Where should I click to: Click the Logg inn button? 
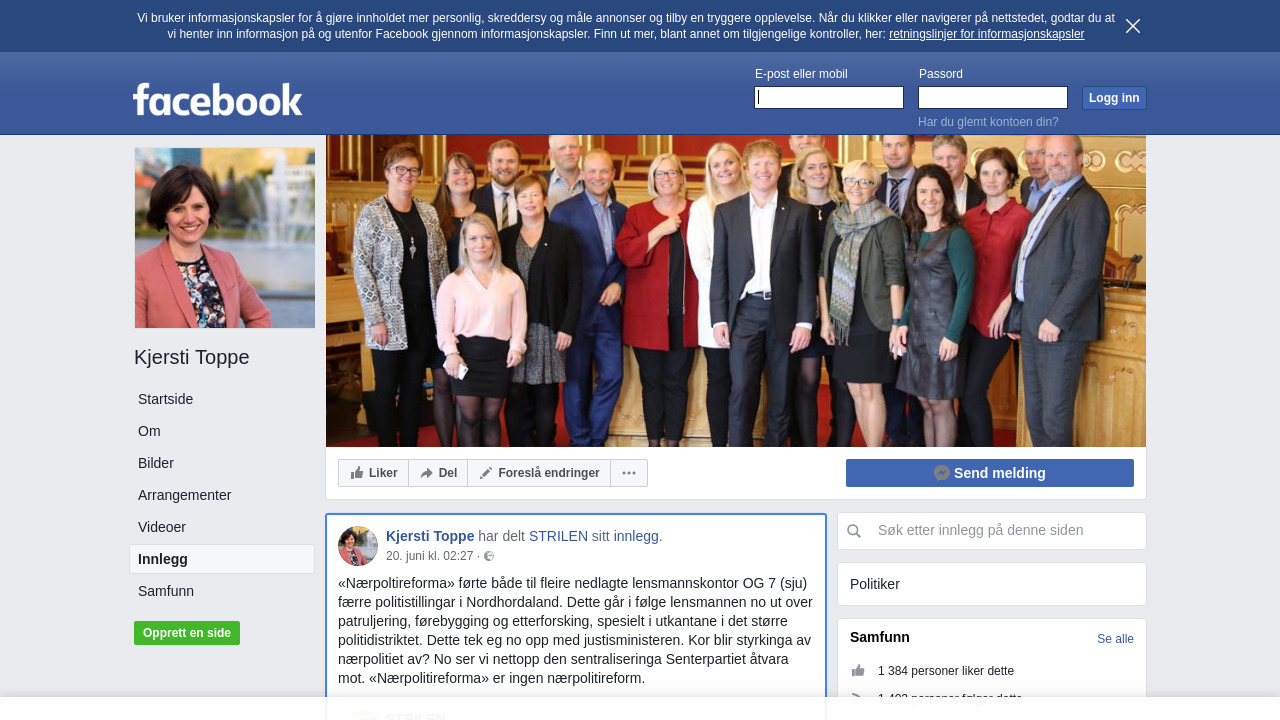(1114, 98)
